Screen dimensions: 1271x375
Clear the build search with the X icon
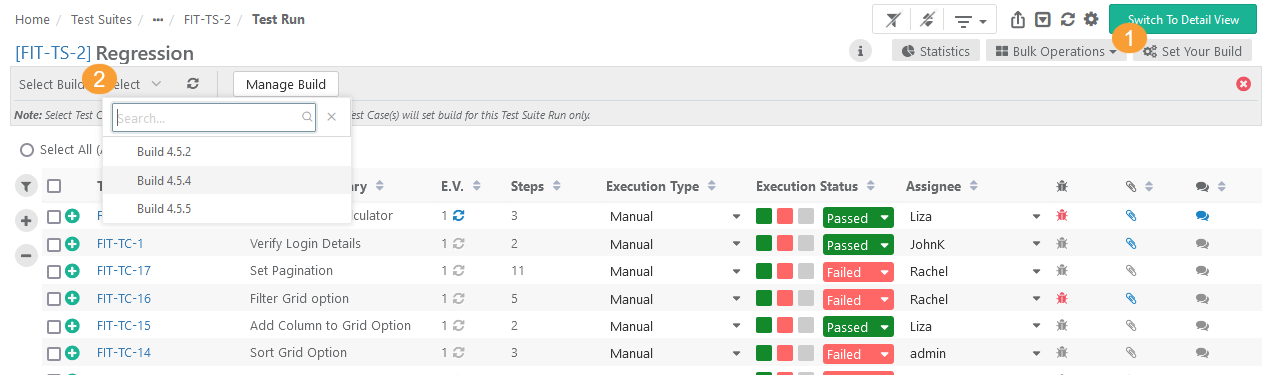(332, 117)
